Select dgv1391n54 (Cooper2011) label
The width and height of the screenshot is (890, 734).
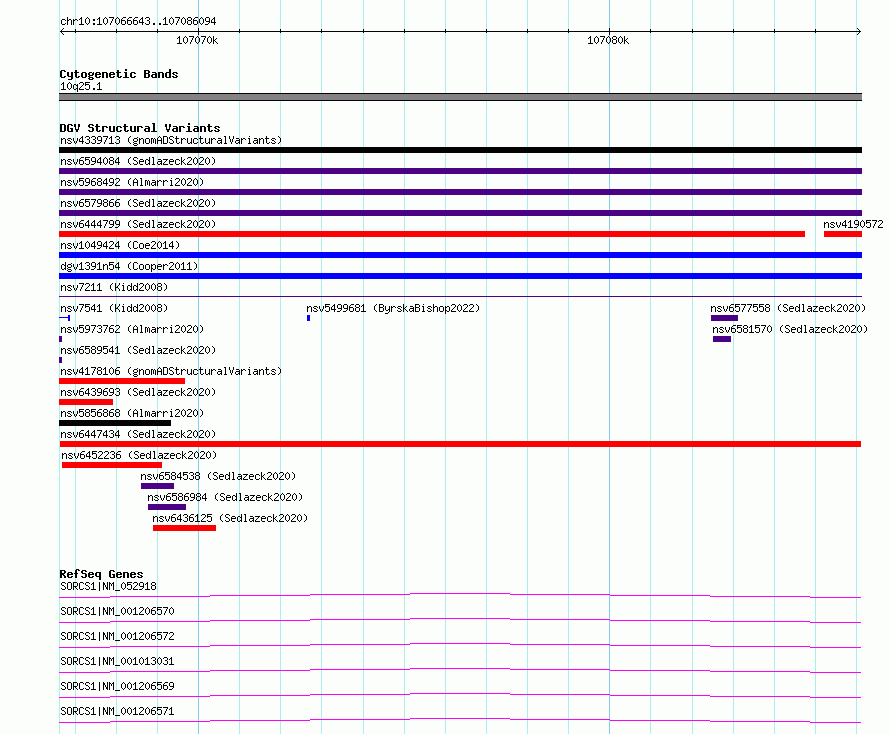pyautogui.click(x=129, y=266)
